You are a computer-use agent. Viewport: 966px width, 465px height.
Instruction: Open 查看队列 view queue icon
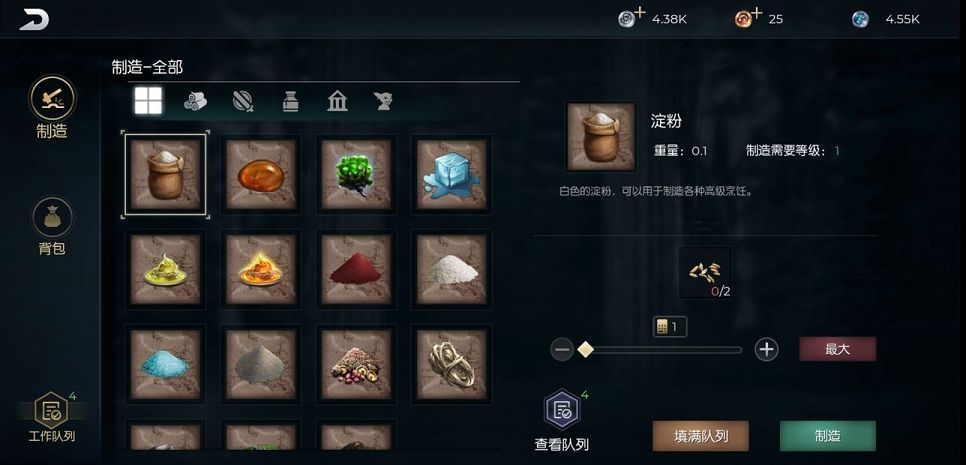coord(562,410)
